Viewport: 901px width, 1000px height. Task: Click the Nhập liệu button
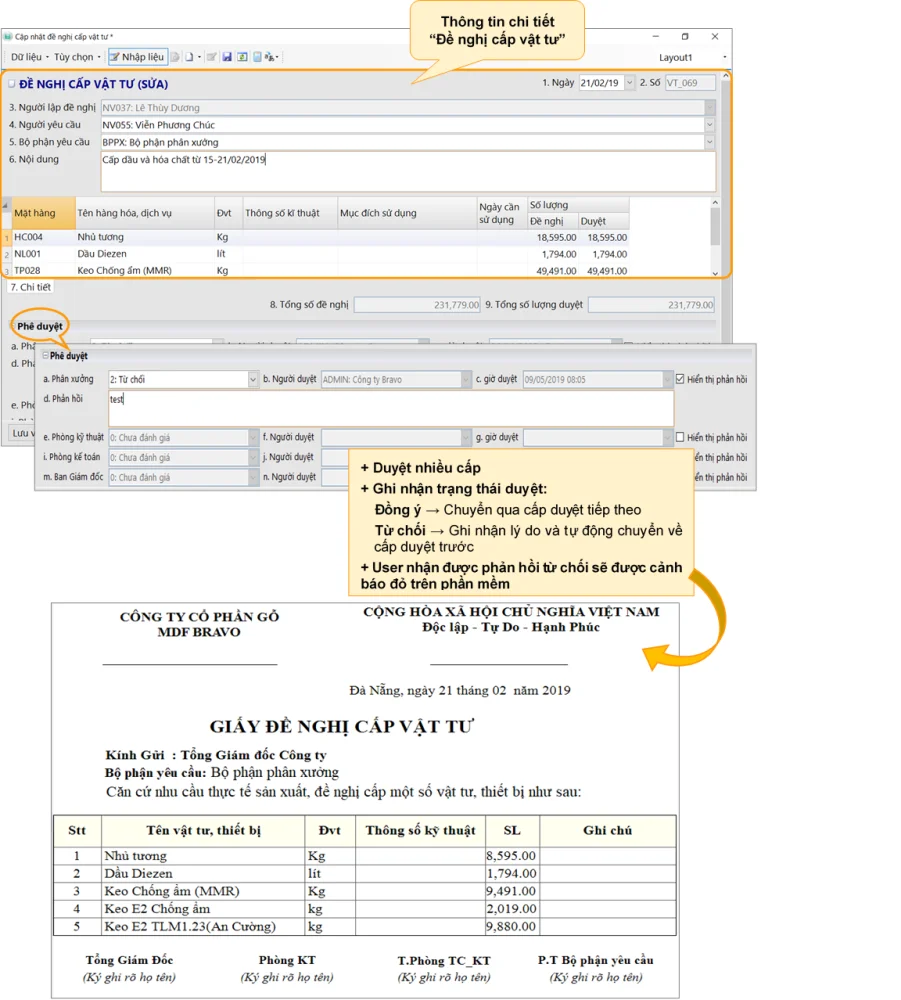click(x=137, y=57)
